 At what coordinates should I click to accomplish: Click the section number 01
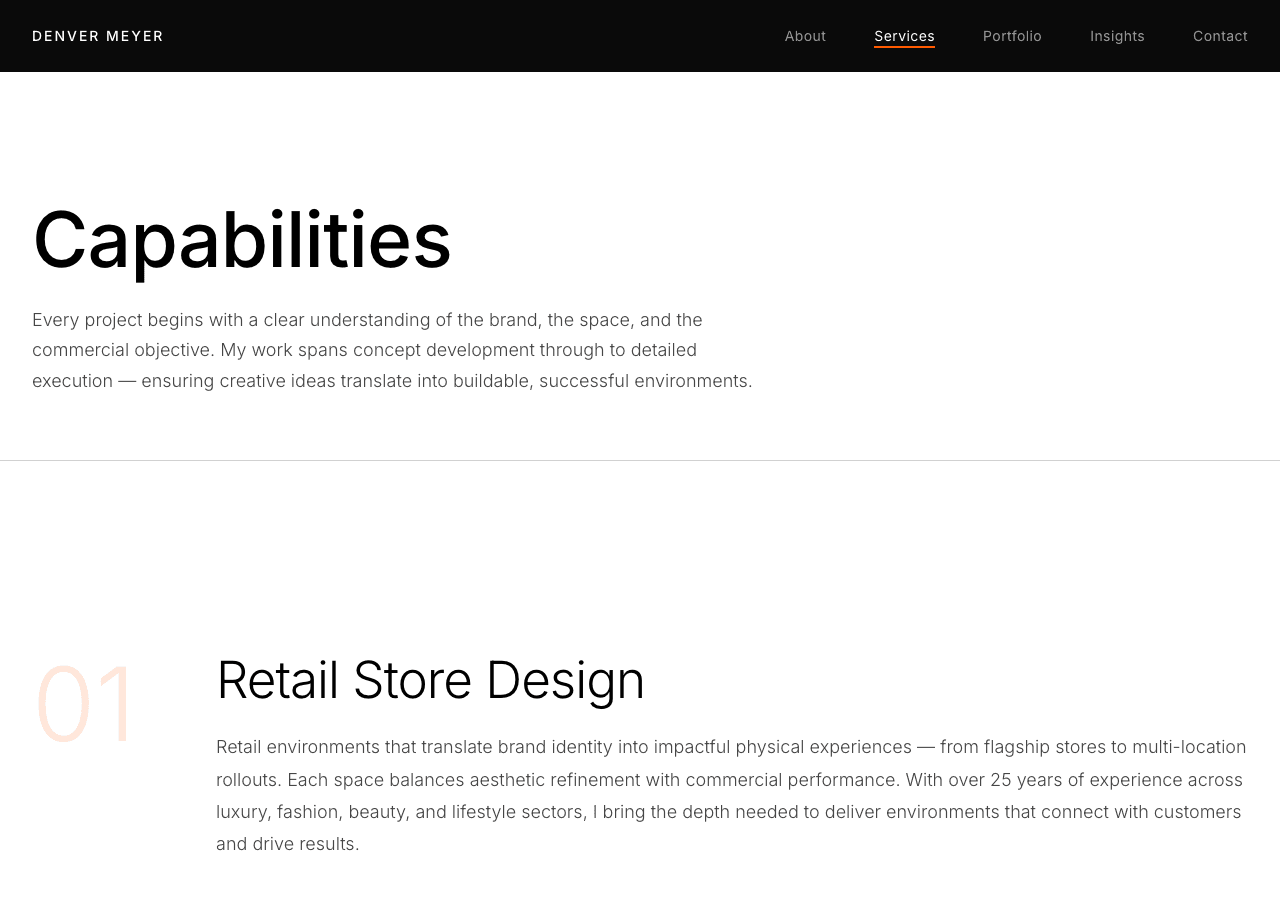[x=86, y=705]
